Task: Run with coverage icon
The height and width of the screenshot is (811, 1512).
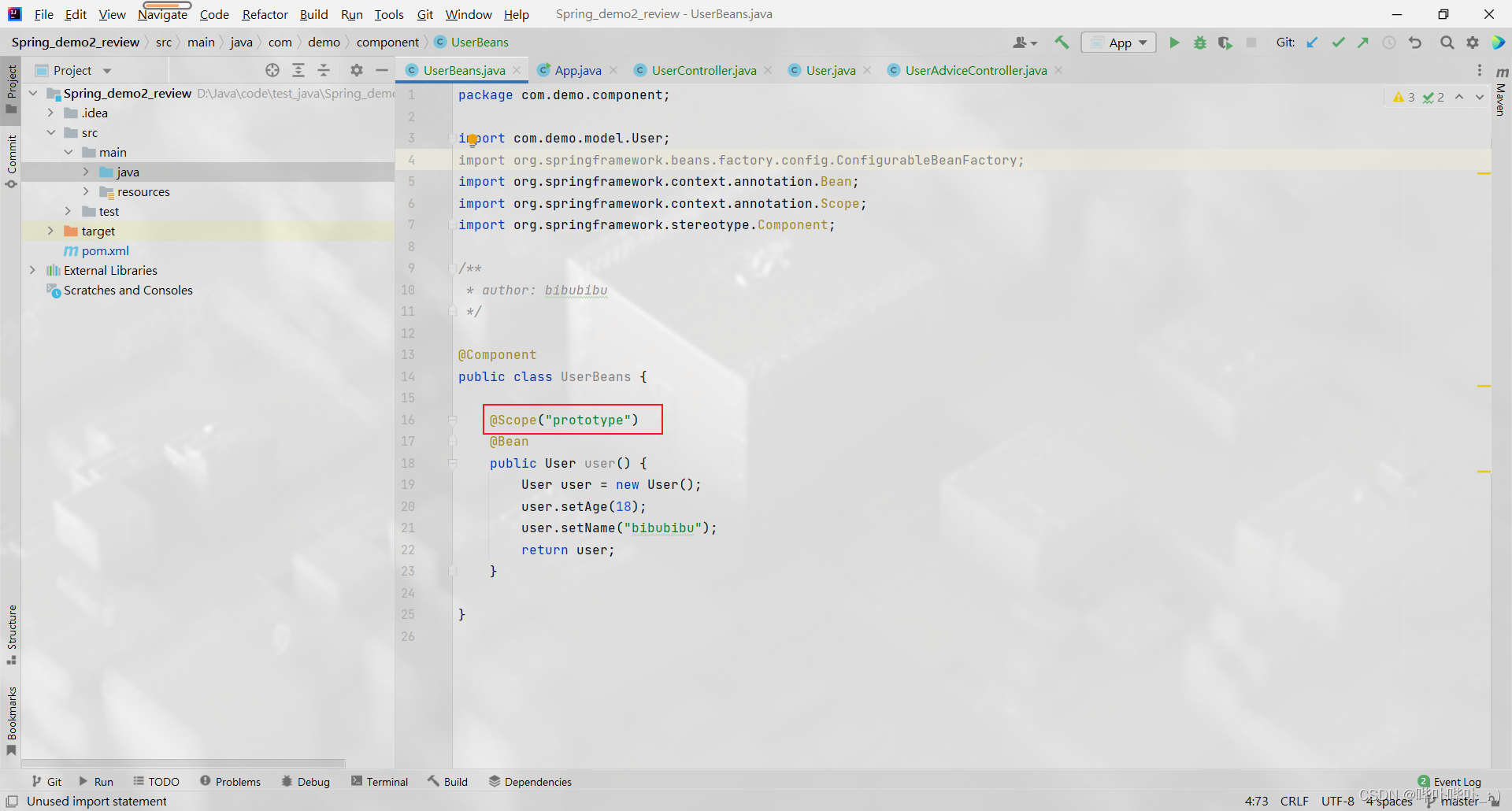Action: [1225, 43]
